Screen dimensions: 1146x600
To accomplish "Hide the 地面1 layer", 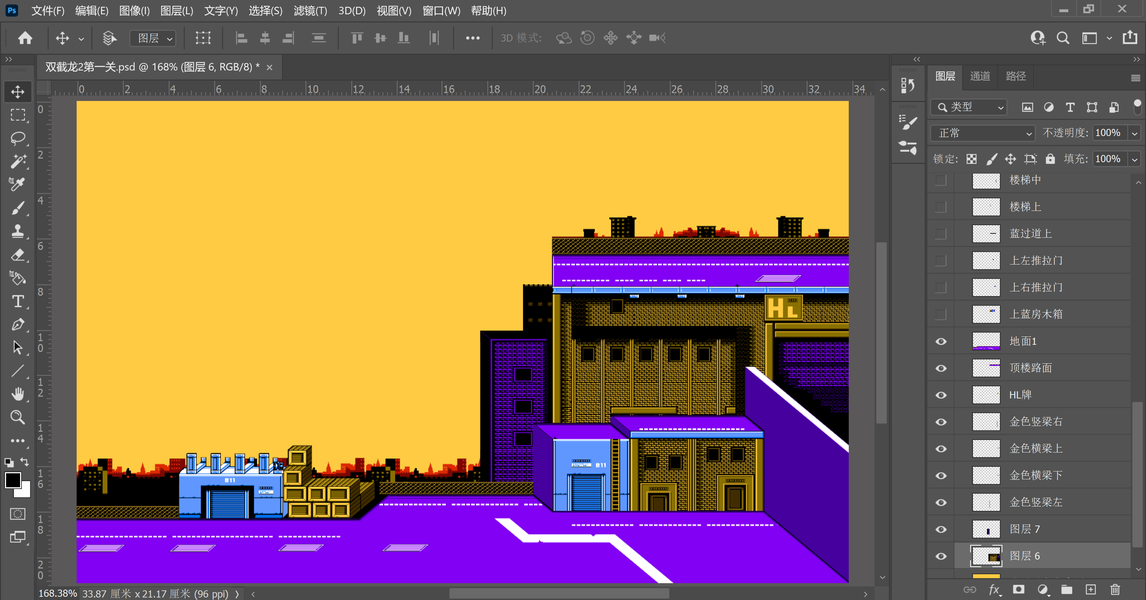I will (941, 341).
